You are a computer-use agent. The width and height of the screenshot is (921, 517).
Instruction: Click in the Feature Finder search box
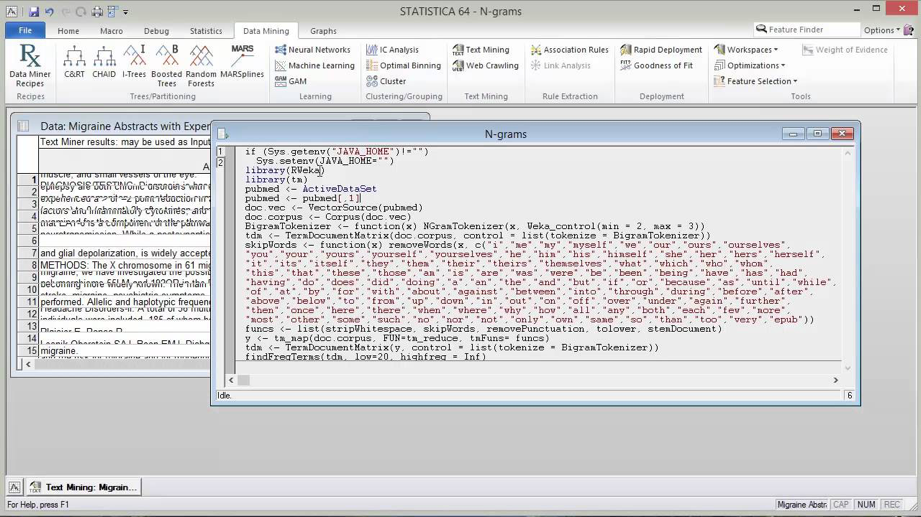click(x=806, y=29)
